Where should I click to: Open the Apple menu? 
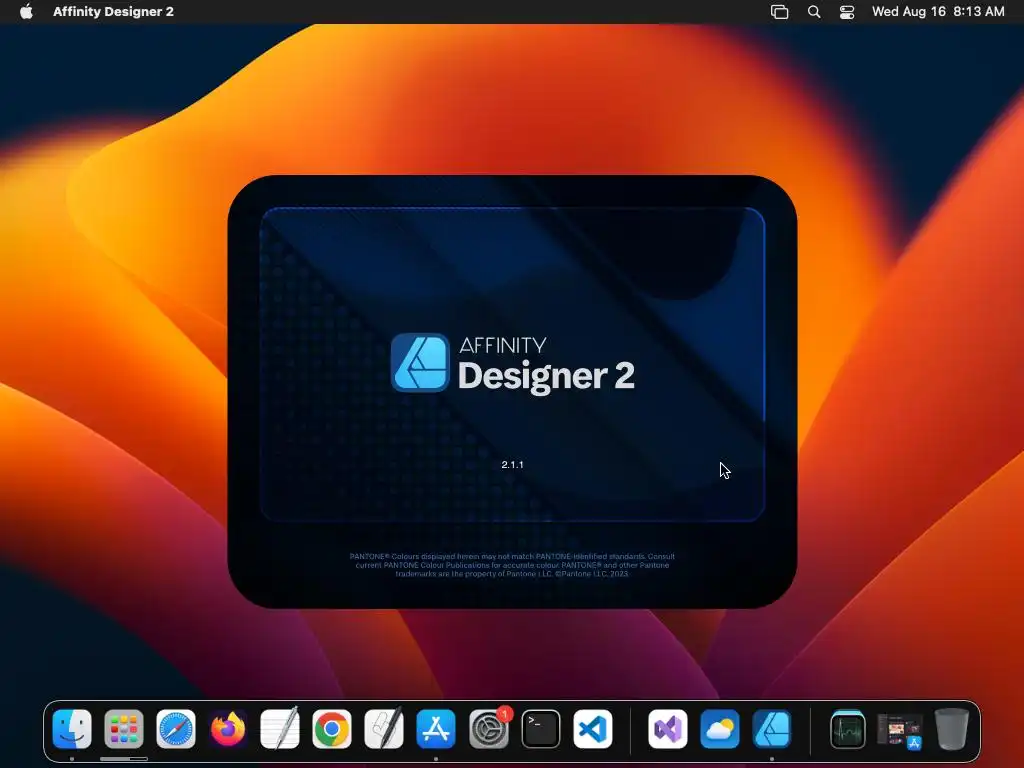tap(26, 11)
